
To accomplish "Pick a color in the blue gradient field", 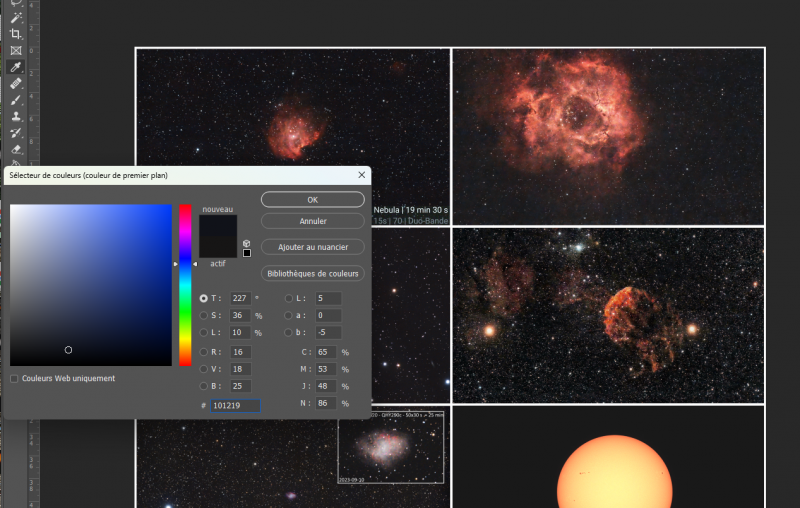I will pos(91,285).
